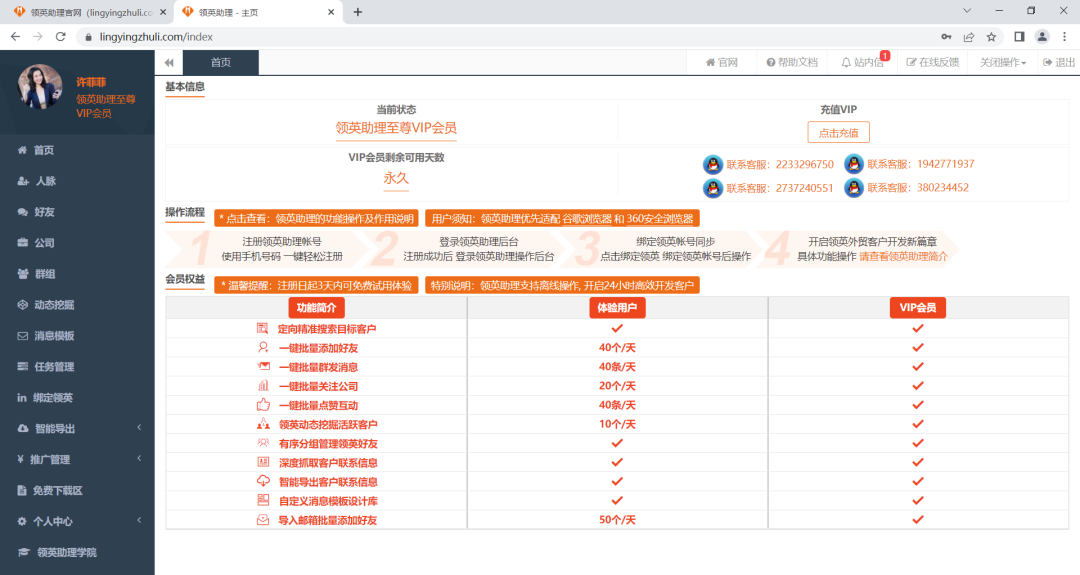
Task: Contact QQ support 2233296750
Action: pos(768,165)
